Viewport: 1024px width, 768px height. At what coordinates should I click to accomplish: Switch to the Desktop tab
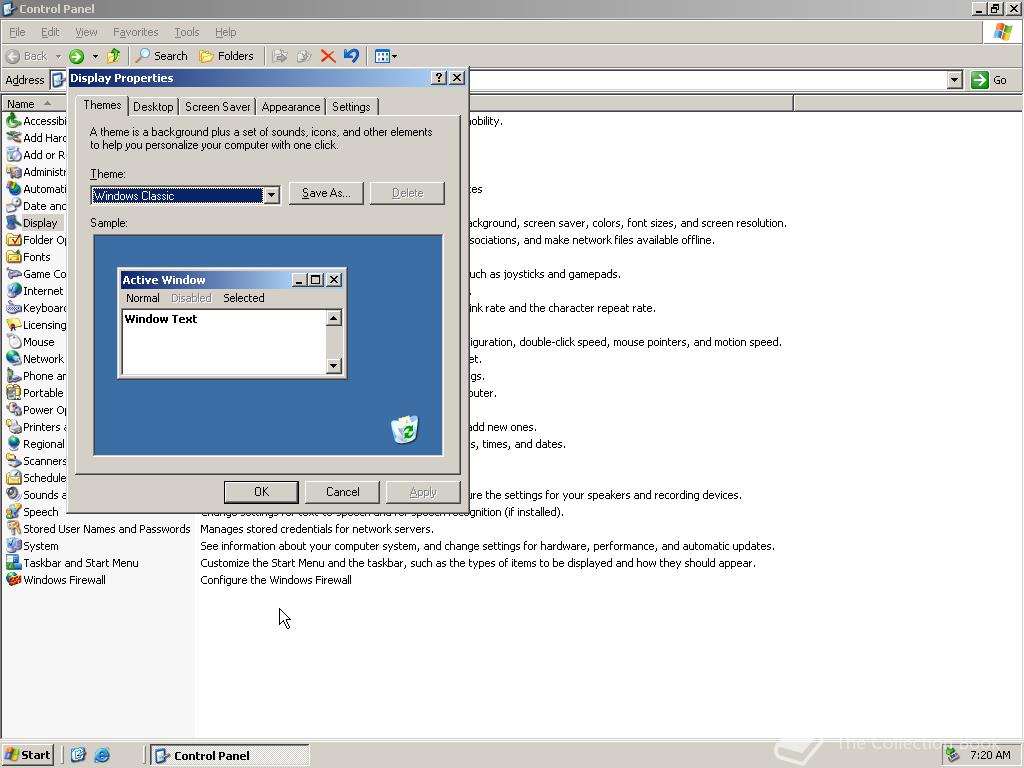pos(153,107)
